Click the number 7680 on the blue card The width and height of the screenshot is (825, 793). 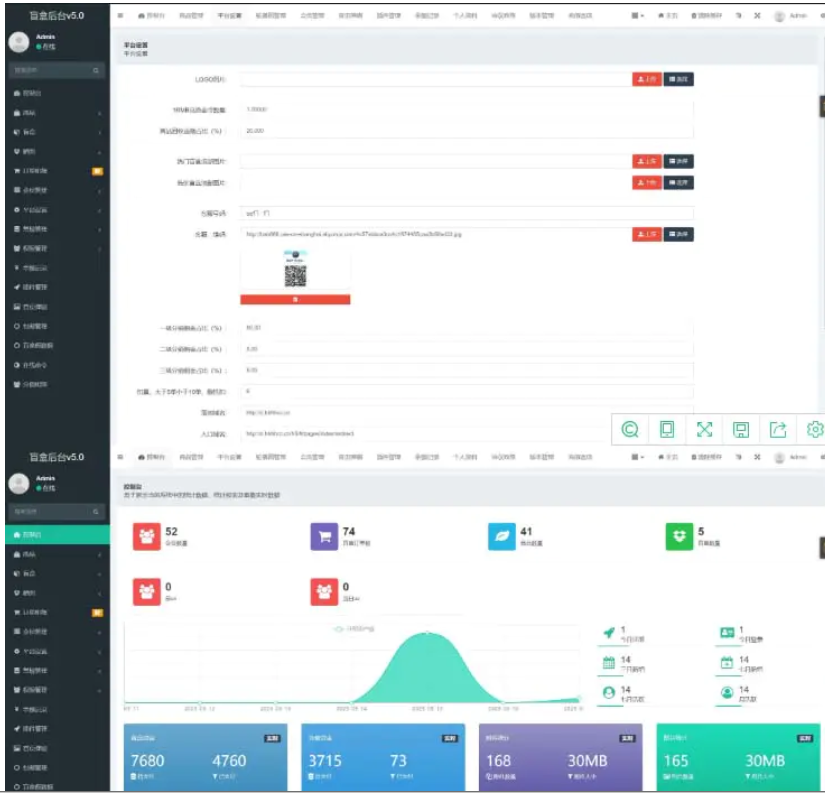click(147, 761)
